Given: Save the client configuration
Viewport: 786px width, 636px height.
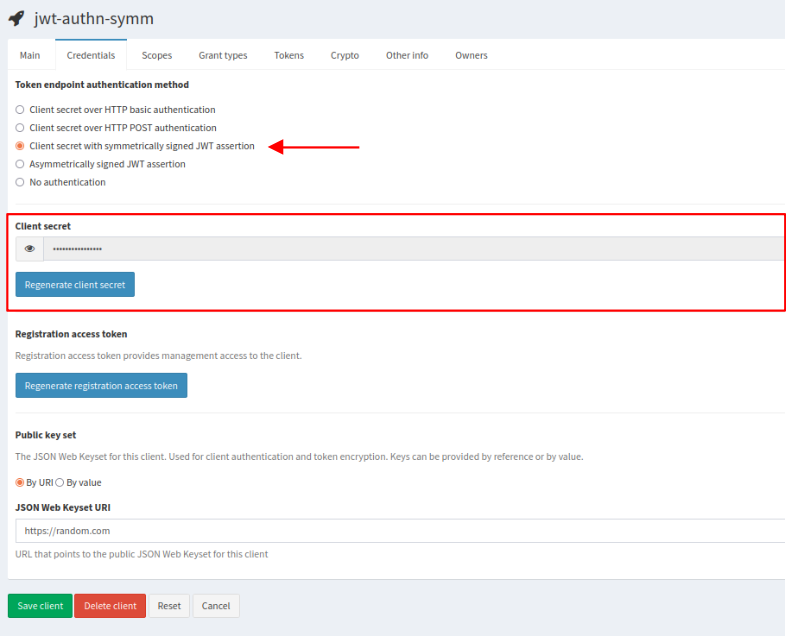Looking at the screenshot, I should [40, 606].
